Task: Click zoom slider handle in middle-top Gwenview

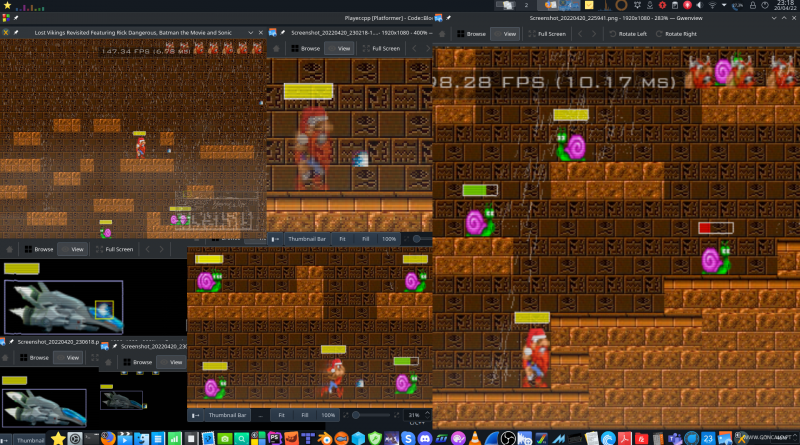Action: coord(417,239)
